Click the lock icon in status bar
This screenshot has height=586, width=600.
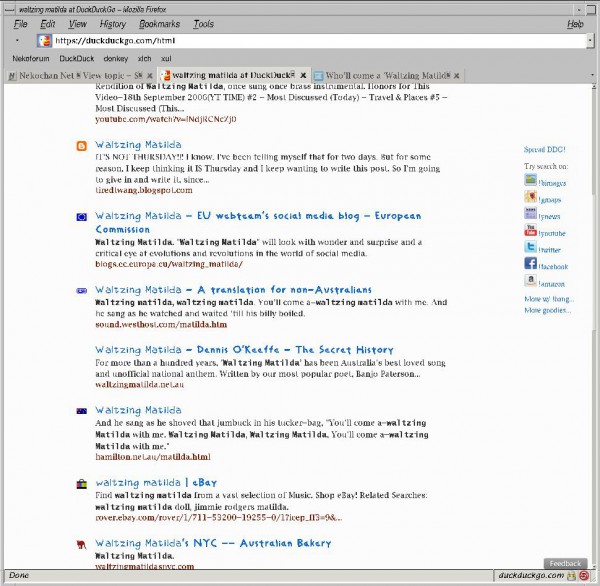pyautogui.click(x=571, y=576)
